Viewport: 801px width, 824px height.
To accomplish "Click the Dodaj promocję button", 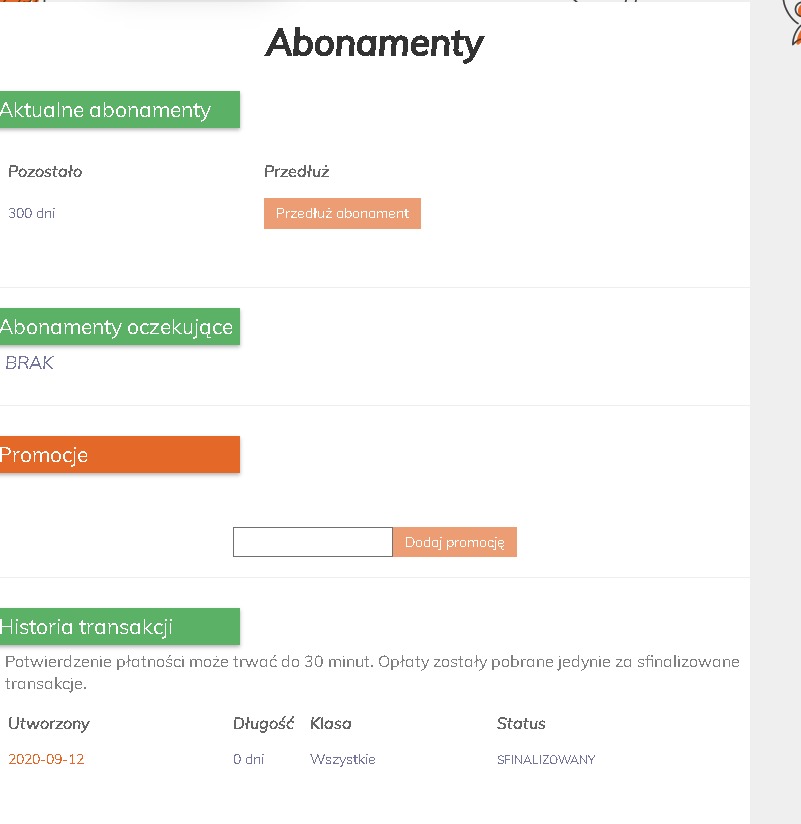I will click(455, 542).
